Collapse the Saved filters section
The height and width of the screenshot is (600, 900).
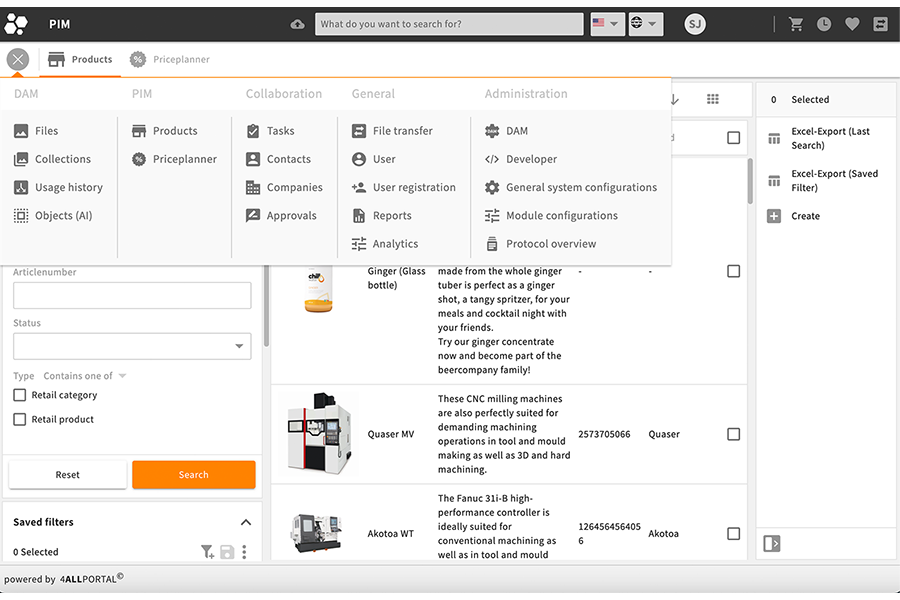[246, 522]
